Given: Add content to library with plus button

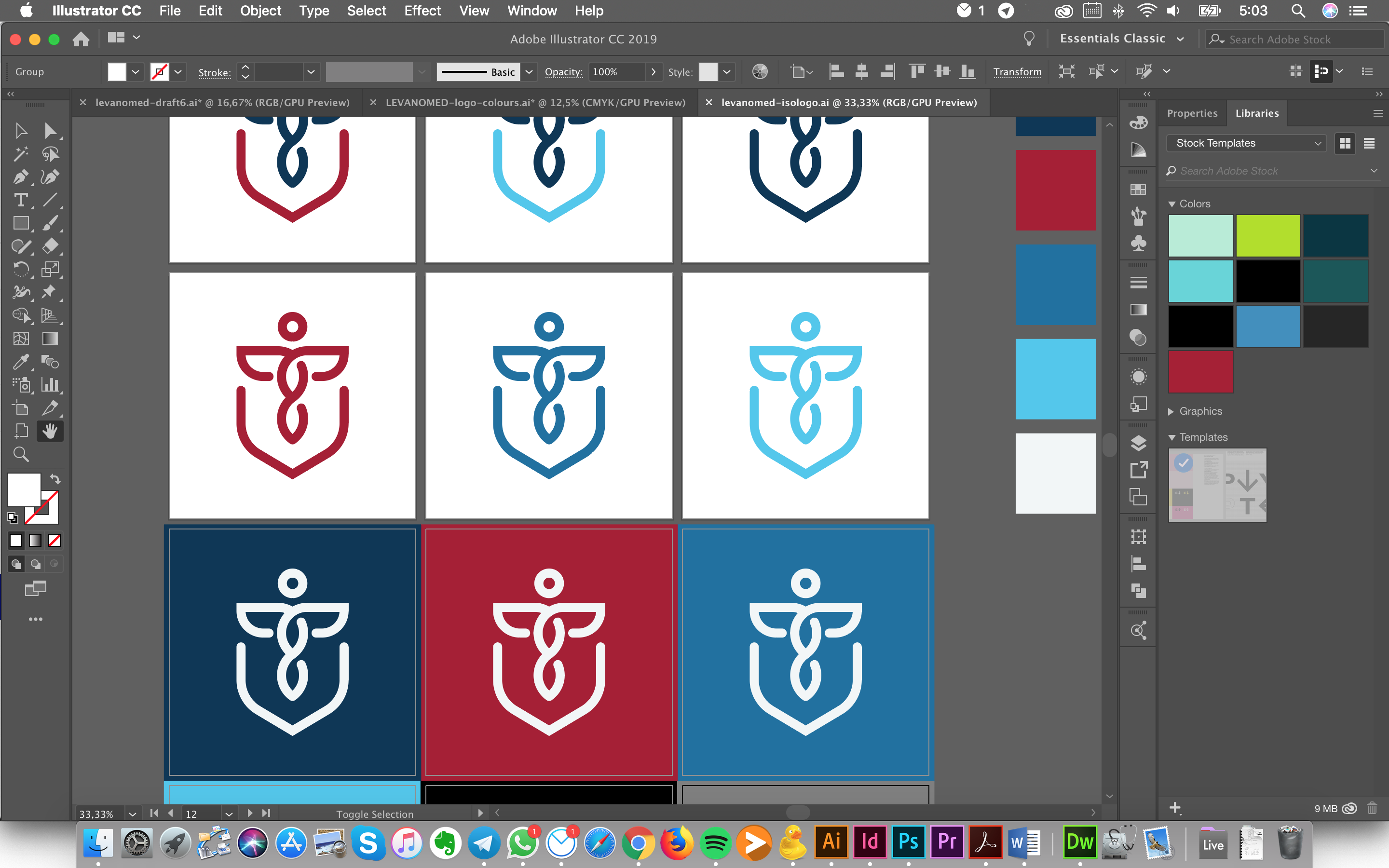Looking at the screenshot, I should pos(1175,808).
